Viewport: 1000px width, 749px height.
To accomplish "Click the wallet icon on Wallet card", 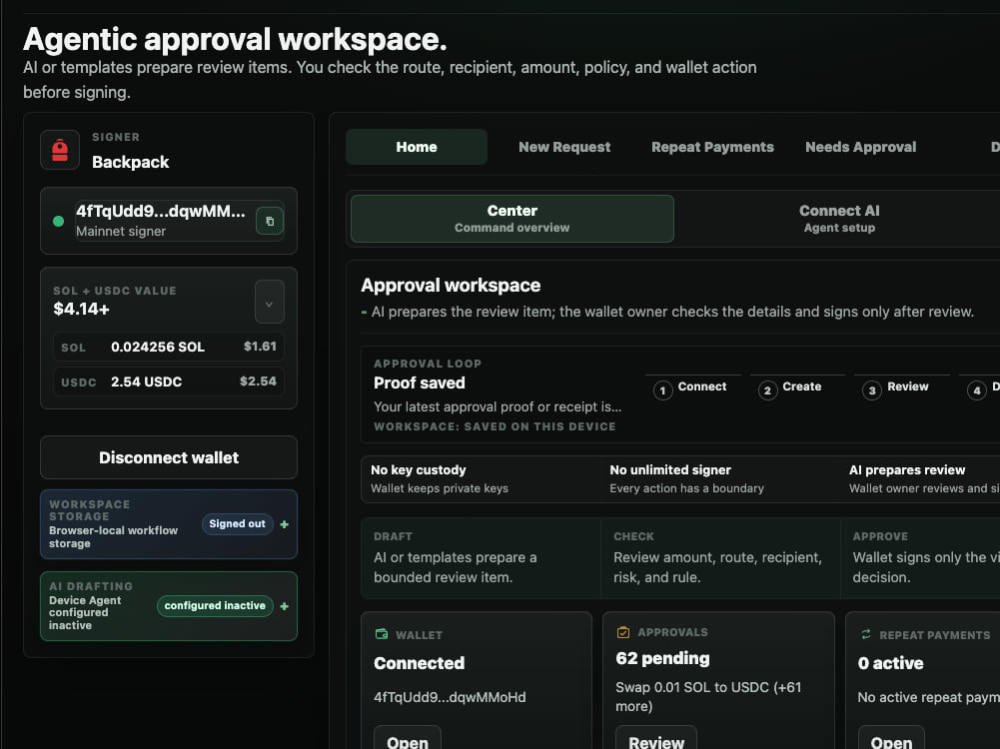I will click(381, 634).
